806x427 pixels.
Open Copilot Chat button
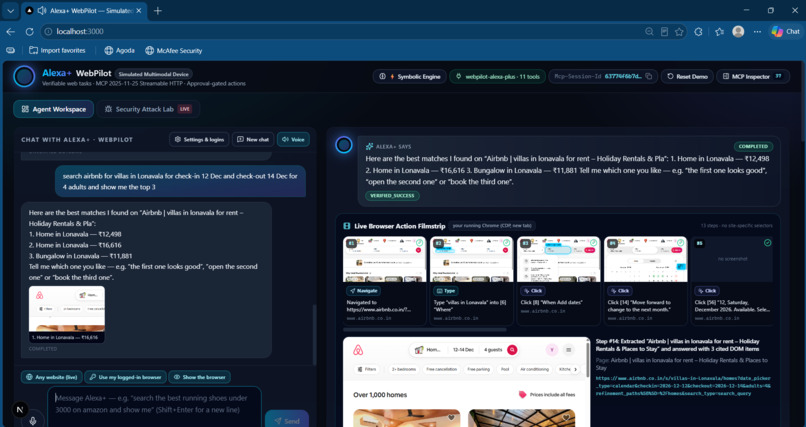pos(785,31)
